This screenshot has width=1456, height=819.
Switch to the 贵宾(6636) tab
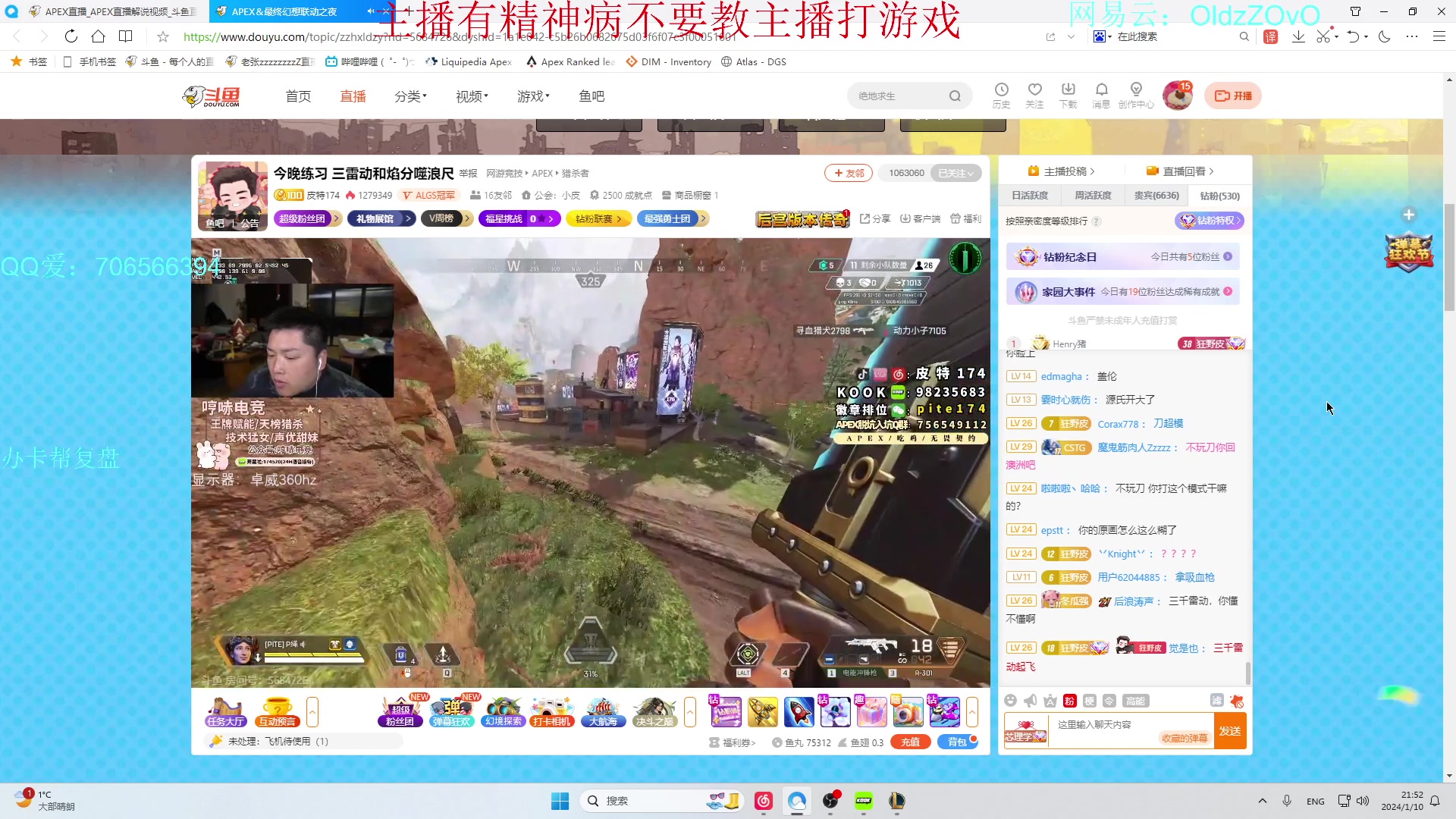pos(1156,196)
